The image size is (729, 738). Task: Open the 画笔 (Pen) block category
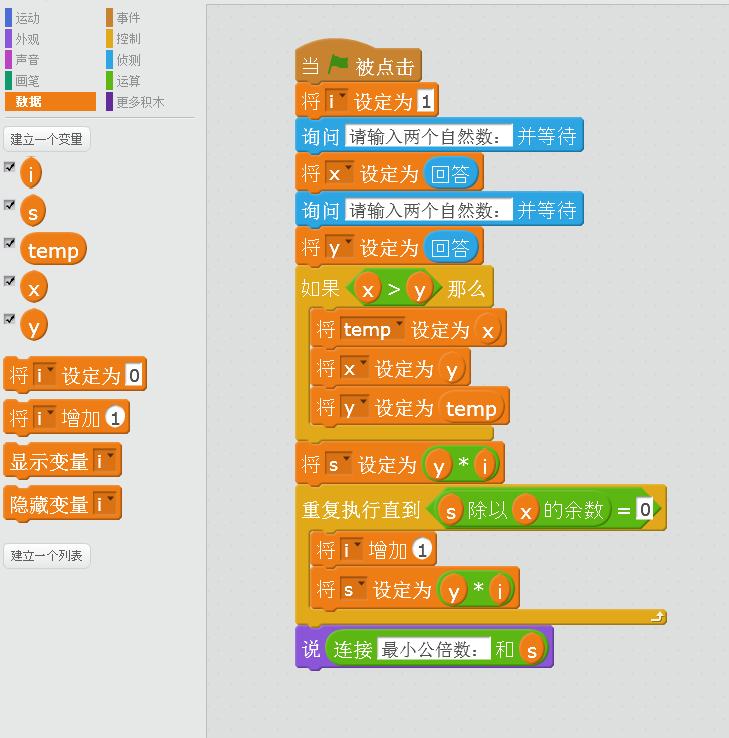pos(27,81)
